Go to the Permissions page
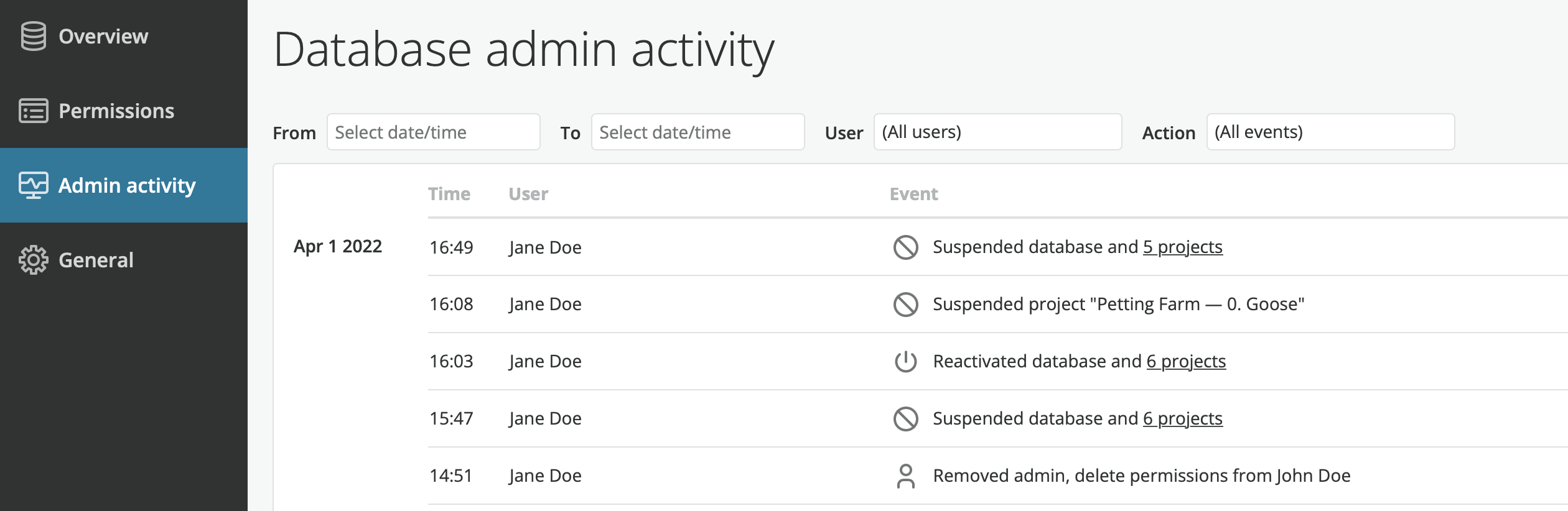The width and height of the screenshot is (1568, 511). click(x=124, y=111)
